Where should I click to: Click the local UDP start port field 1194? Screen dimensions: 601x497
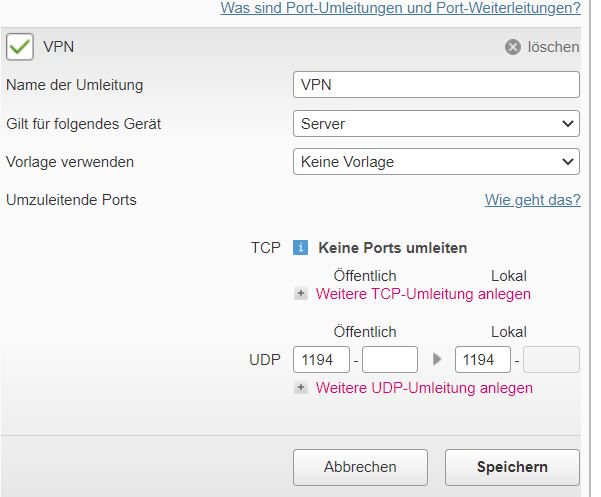pyautogui.click(x=483, y=360)
